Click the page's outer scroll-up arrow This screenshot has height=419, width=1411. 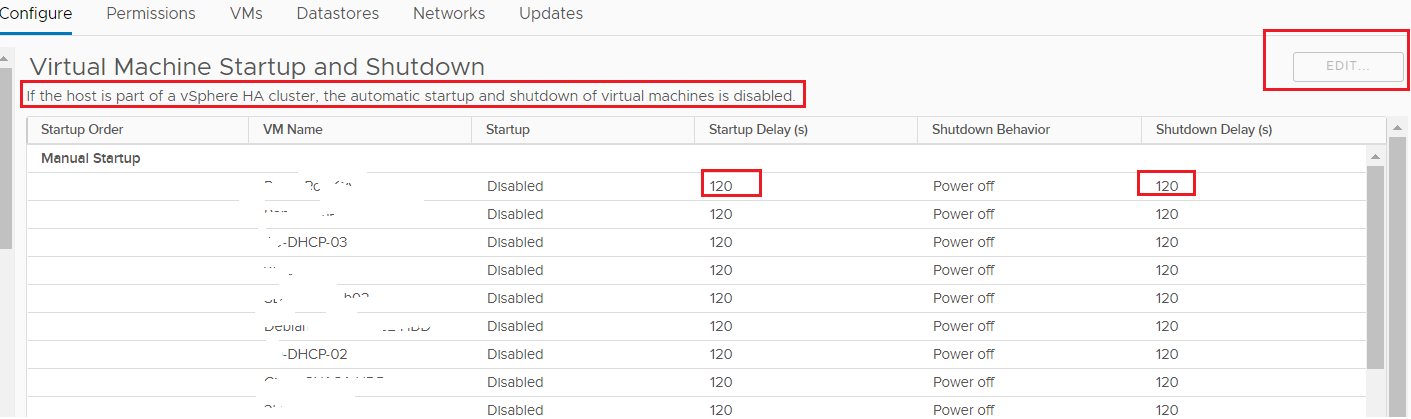1395,128
